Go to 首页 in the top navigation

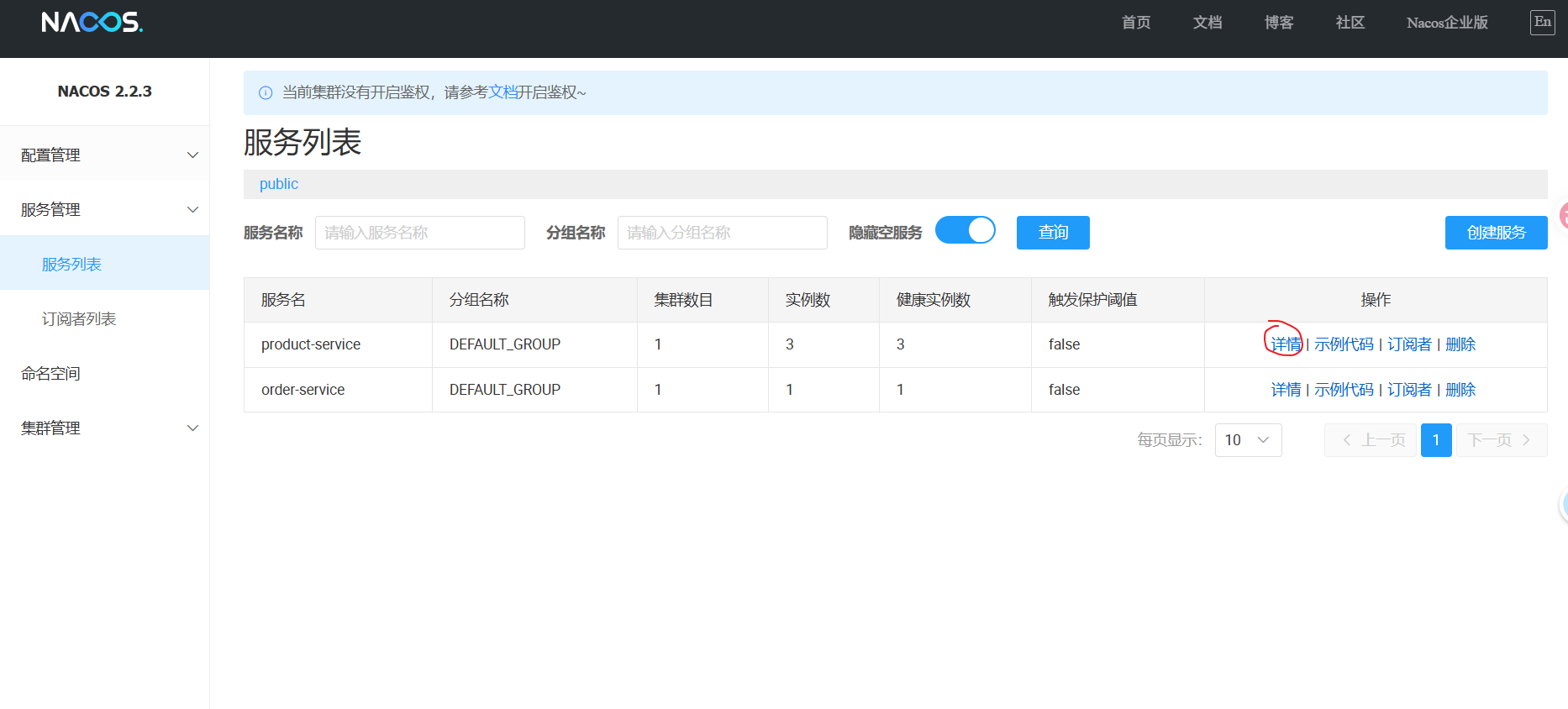(x=1136, y=23)
